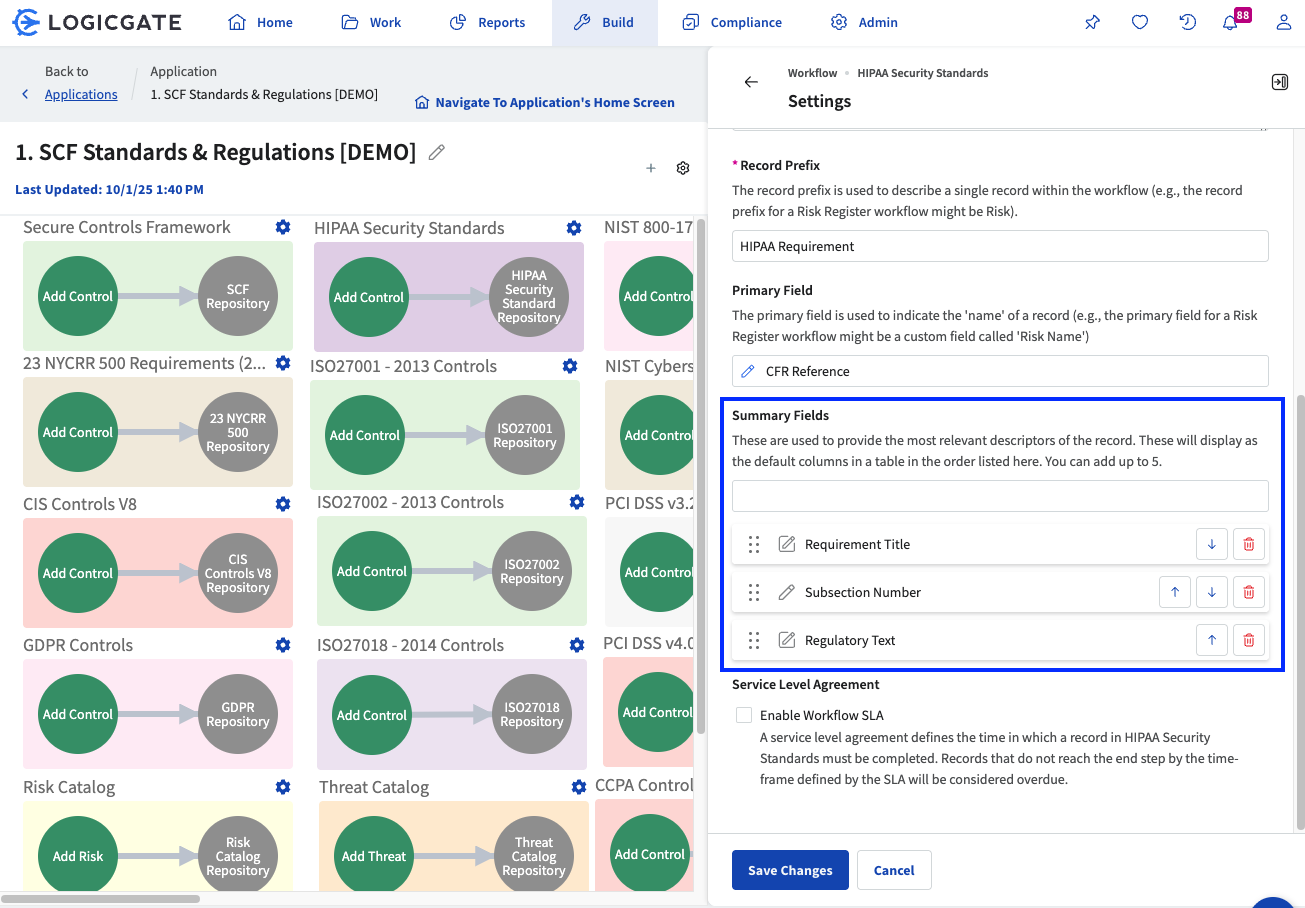Viewport: 1305px width, 908px height.
Task: Open the Summary Fields selection box
Action: 999,496
